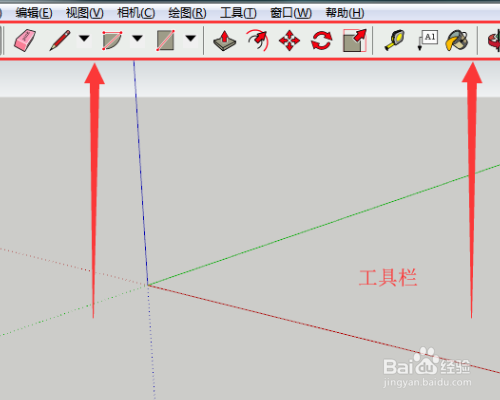The height and width of the screenshot is (400, 500).
Task: Select the Offset tool
Action: pos(257,40)
